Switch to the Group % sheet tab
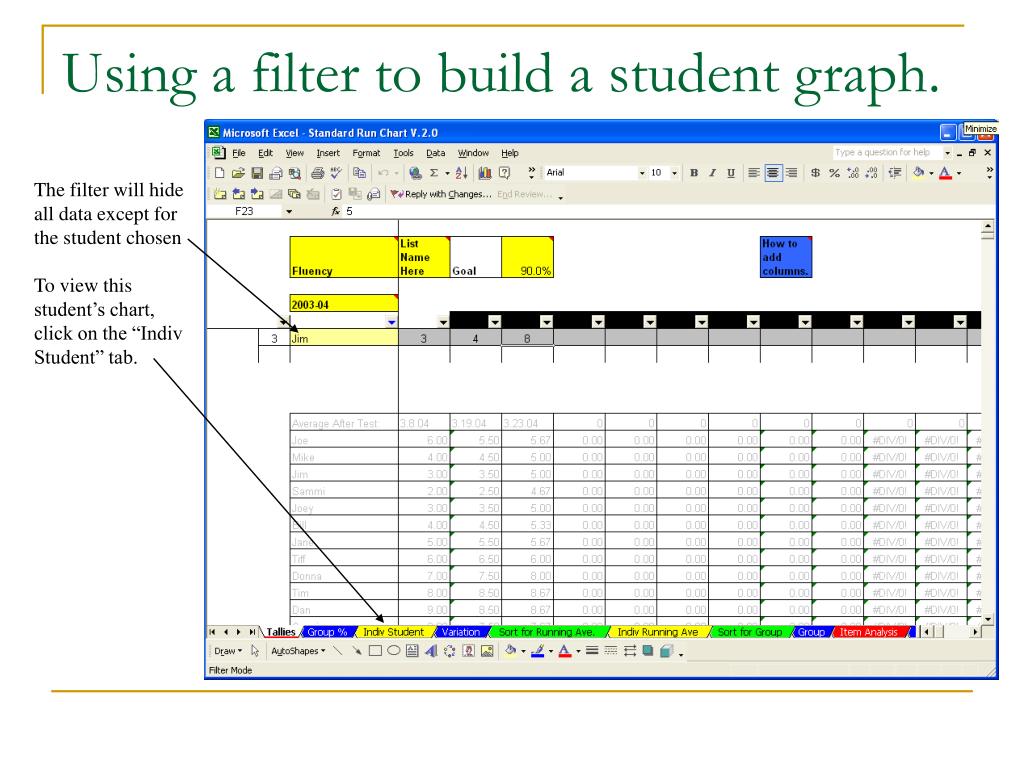This screenshot has height=768, width=1024. 327,632
